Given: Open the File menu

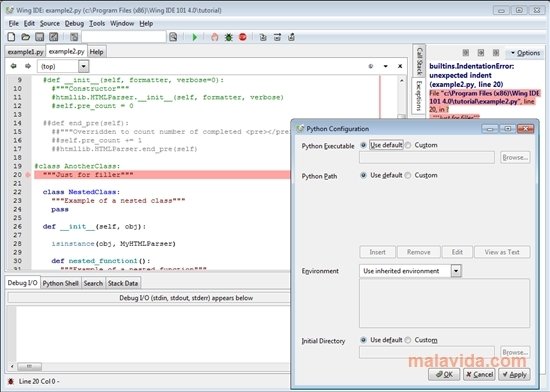Looking at the screenshot, I should (14, 23).
